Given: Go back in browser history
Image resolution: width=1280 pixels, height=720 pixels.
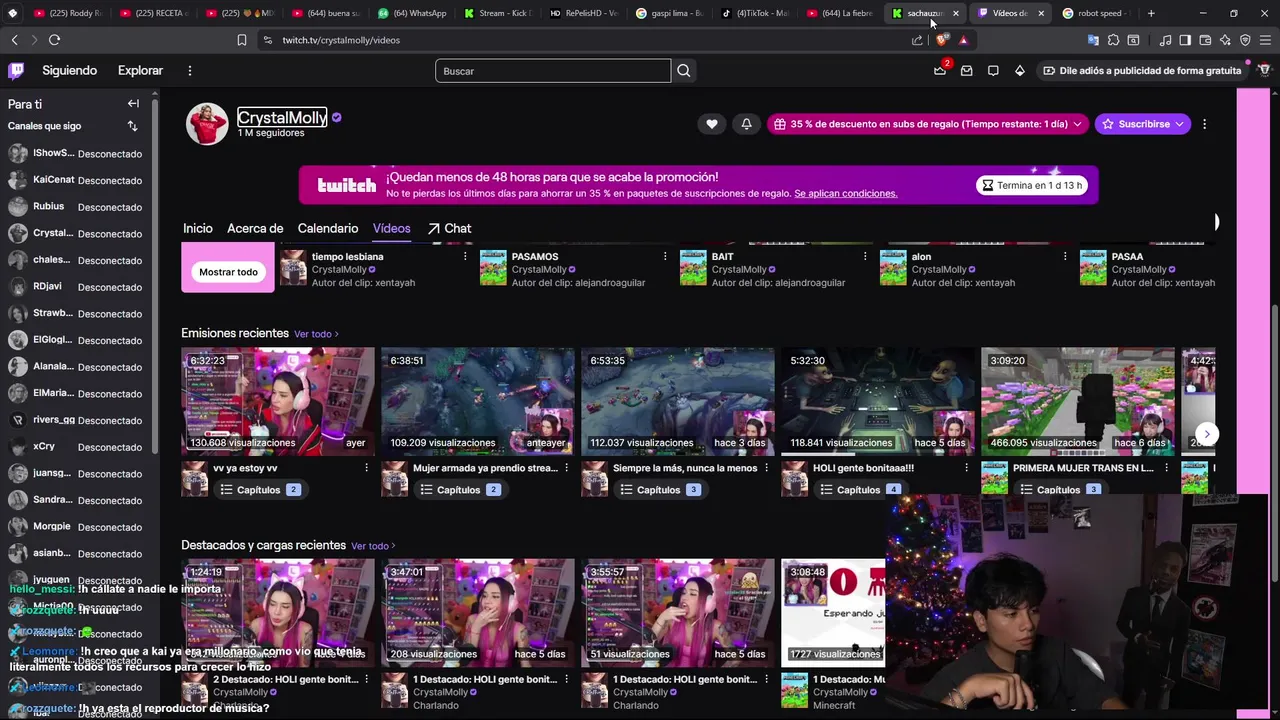Looking at the screenshot, I should click(x=14, y=40).
